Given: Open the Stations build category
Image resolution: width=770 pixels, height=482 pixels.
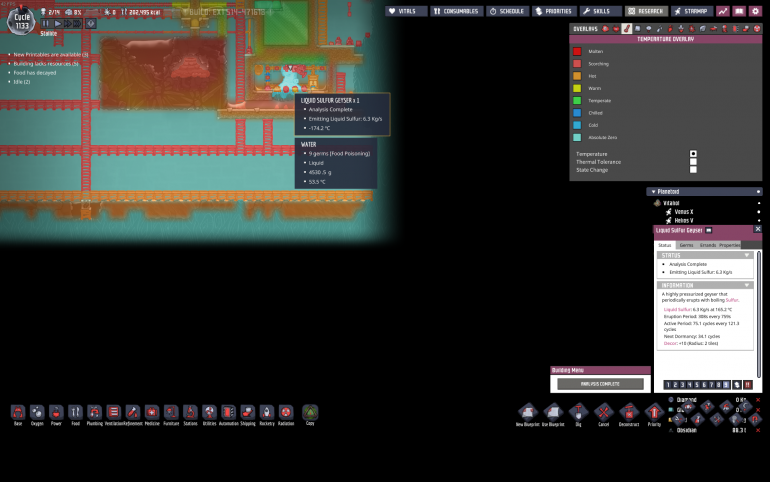Looking at the screenshot, I should click(x=191, y=413).
